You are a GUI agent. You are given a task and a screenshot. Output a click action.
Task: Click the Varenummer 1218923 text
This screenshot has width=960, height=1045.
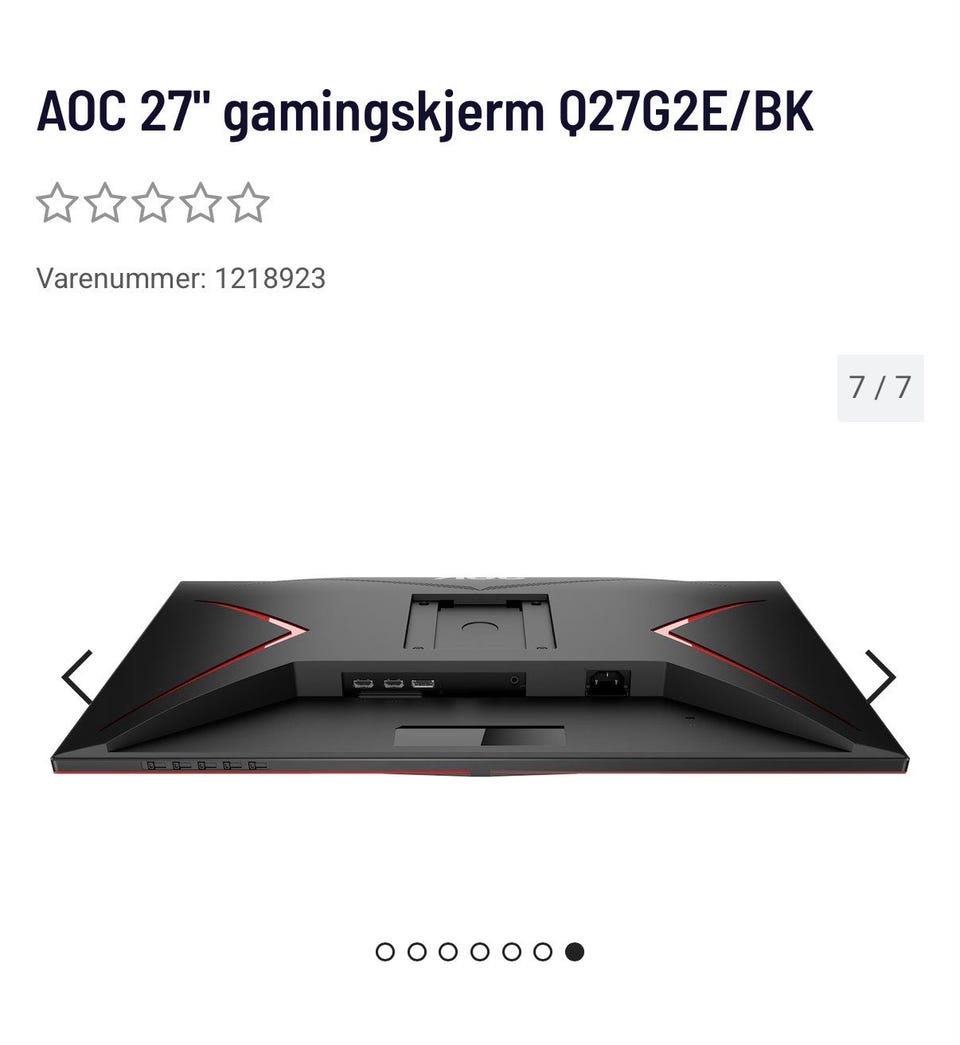(x=181, y=278)
